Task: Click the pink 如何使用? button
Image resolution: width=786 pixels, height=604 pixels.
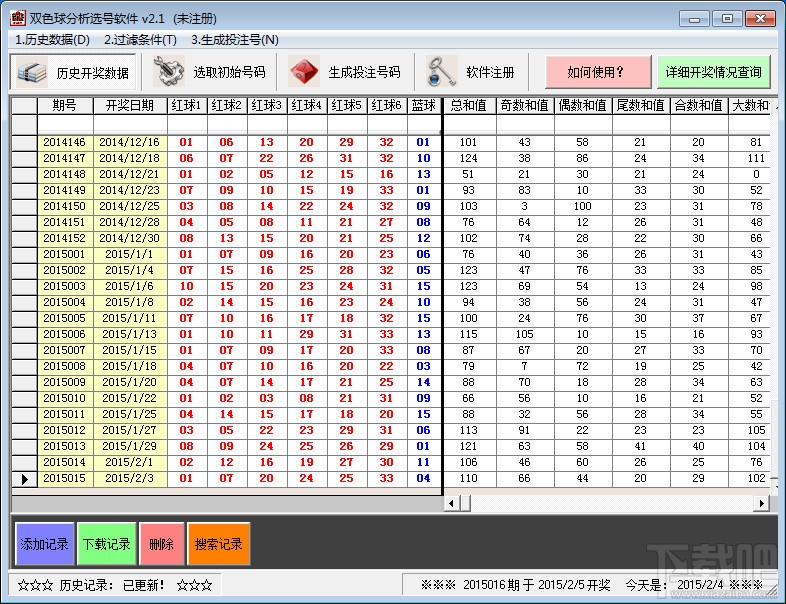Action: pos(598,72)
